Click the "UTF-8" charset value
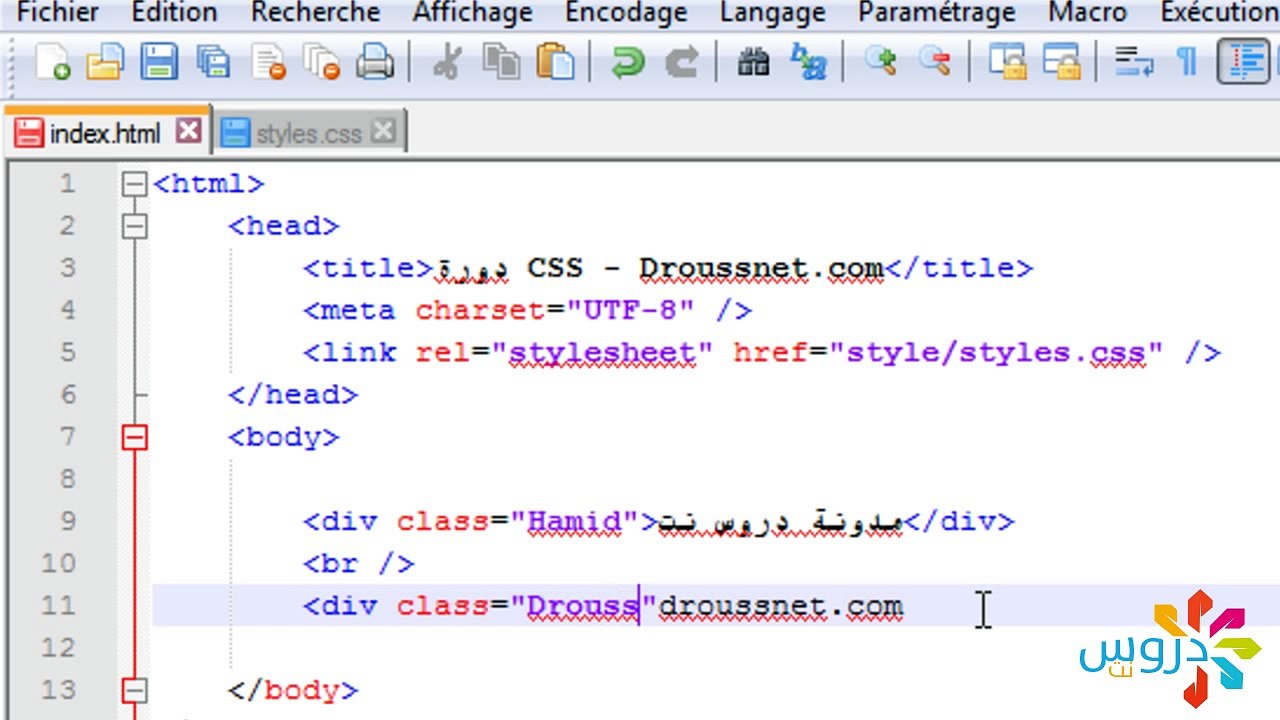 point(631,310)
